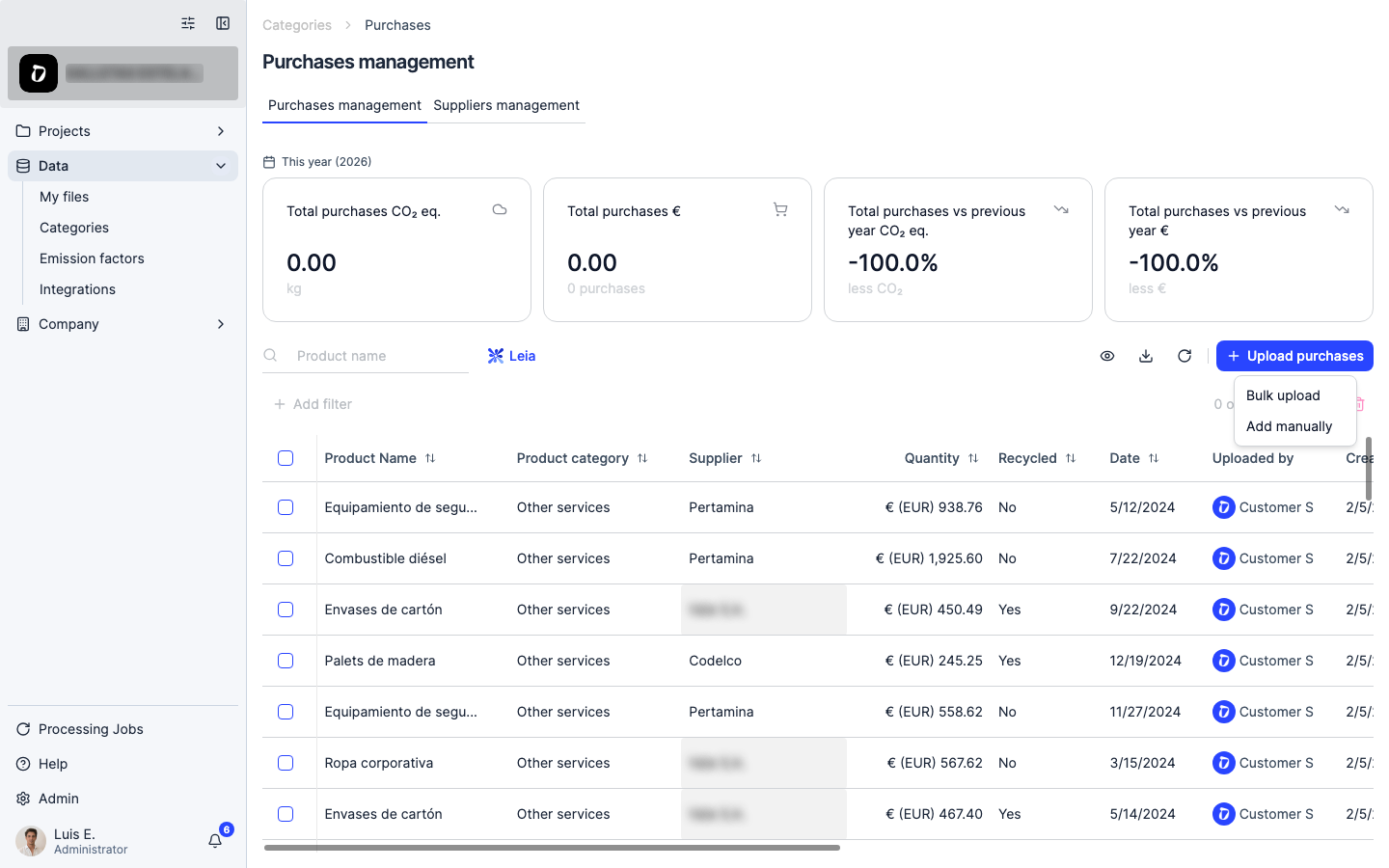Select the Palets de madera row checkbox
Screen dimensions: 1389x868
(x=286, y=661)
